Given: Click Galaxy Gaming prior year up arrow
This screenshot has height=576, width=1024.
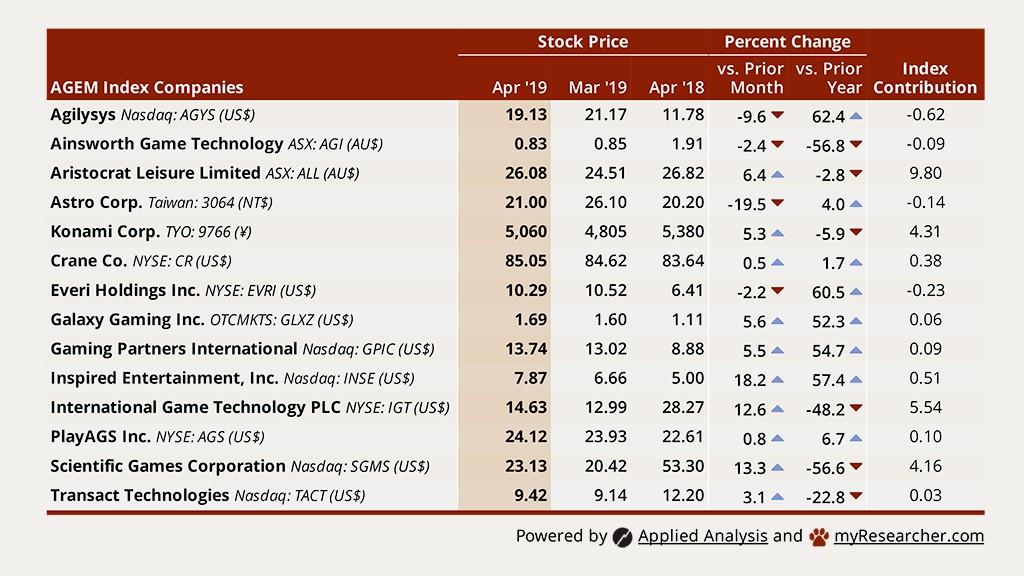Looking at the screenshot, I should pyautogui.click(x=856, y=321).
